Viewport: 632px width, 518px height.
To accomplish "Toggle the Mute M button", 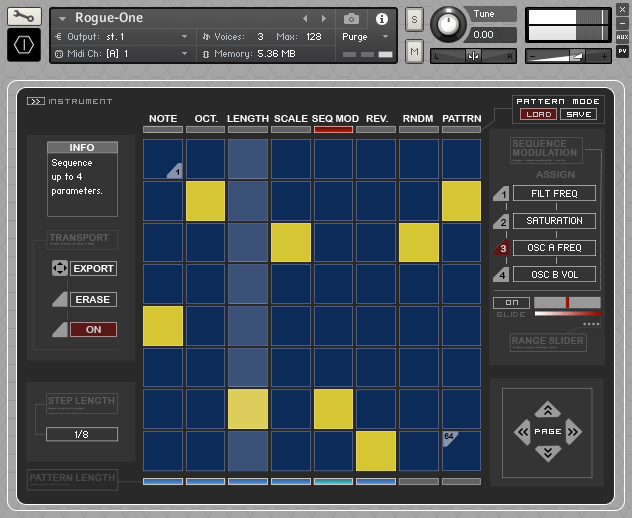I will 414,50.
